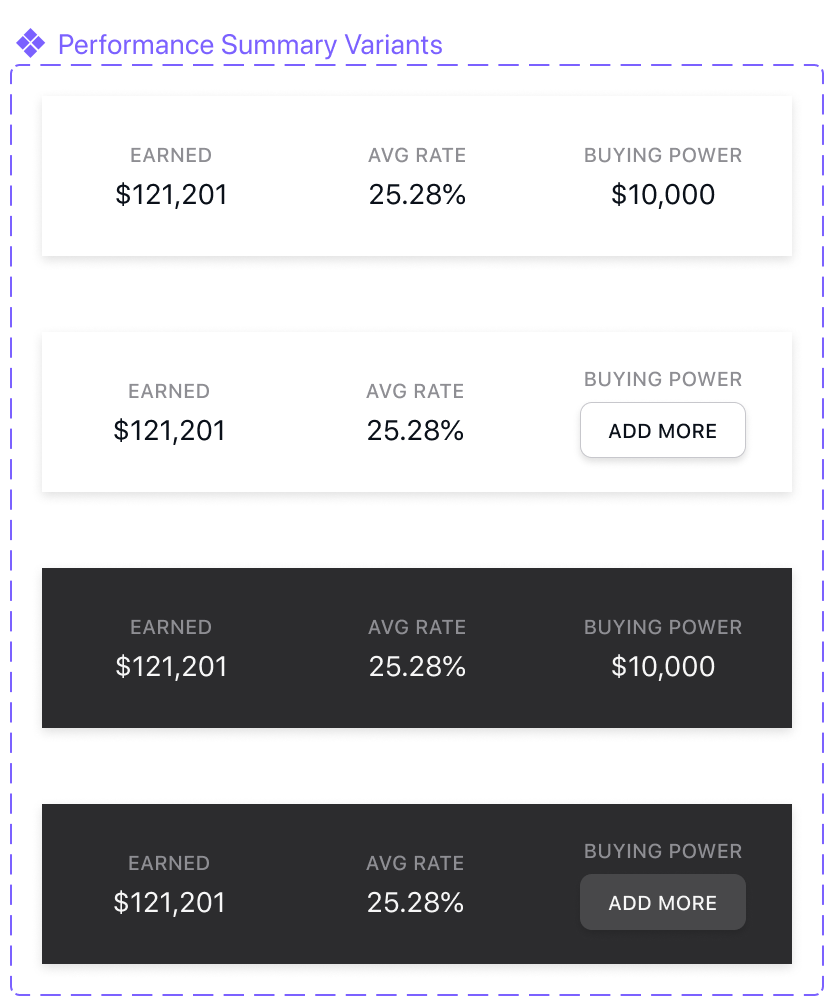The width and height of the screenshot is (834, 1006).
Task: Select $121,201 earned value in first light card
Action: point(171,194)
